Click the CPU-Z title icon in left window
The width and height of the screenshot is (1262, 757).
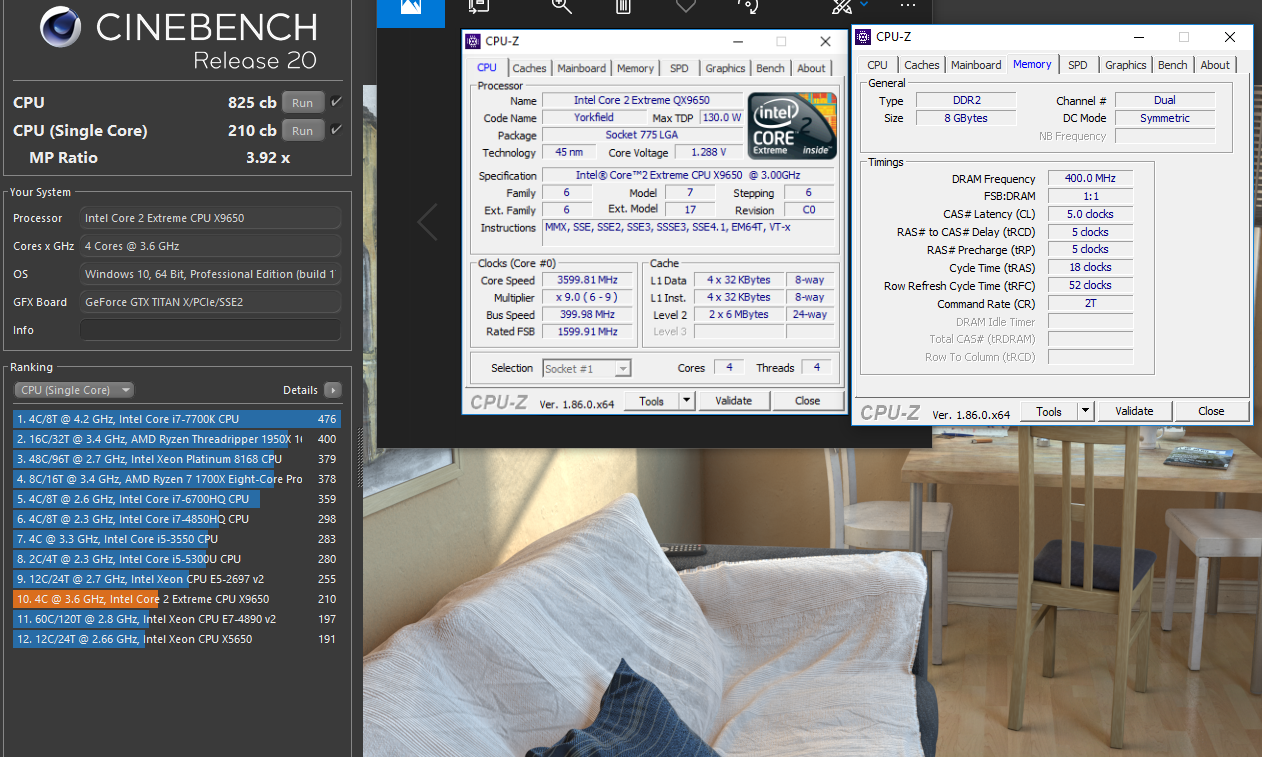point(474,41)
